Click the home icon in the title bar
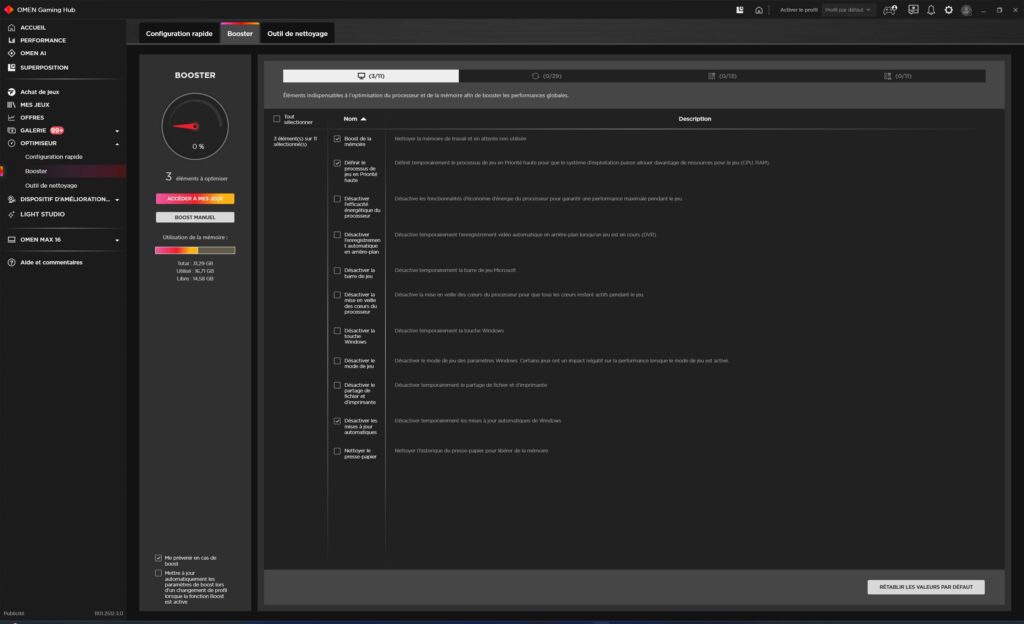Viewport: 1024px width, 624px height. 759,10
